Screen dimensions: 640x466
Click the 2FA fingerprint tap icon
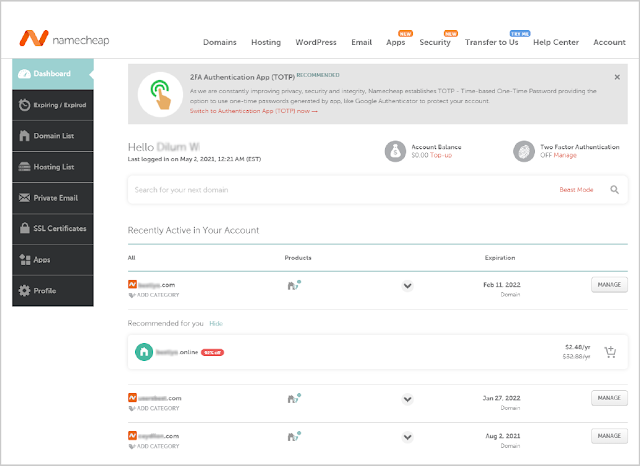[x=160, y=95]
